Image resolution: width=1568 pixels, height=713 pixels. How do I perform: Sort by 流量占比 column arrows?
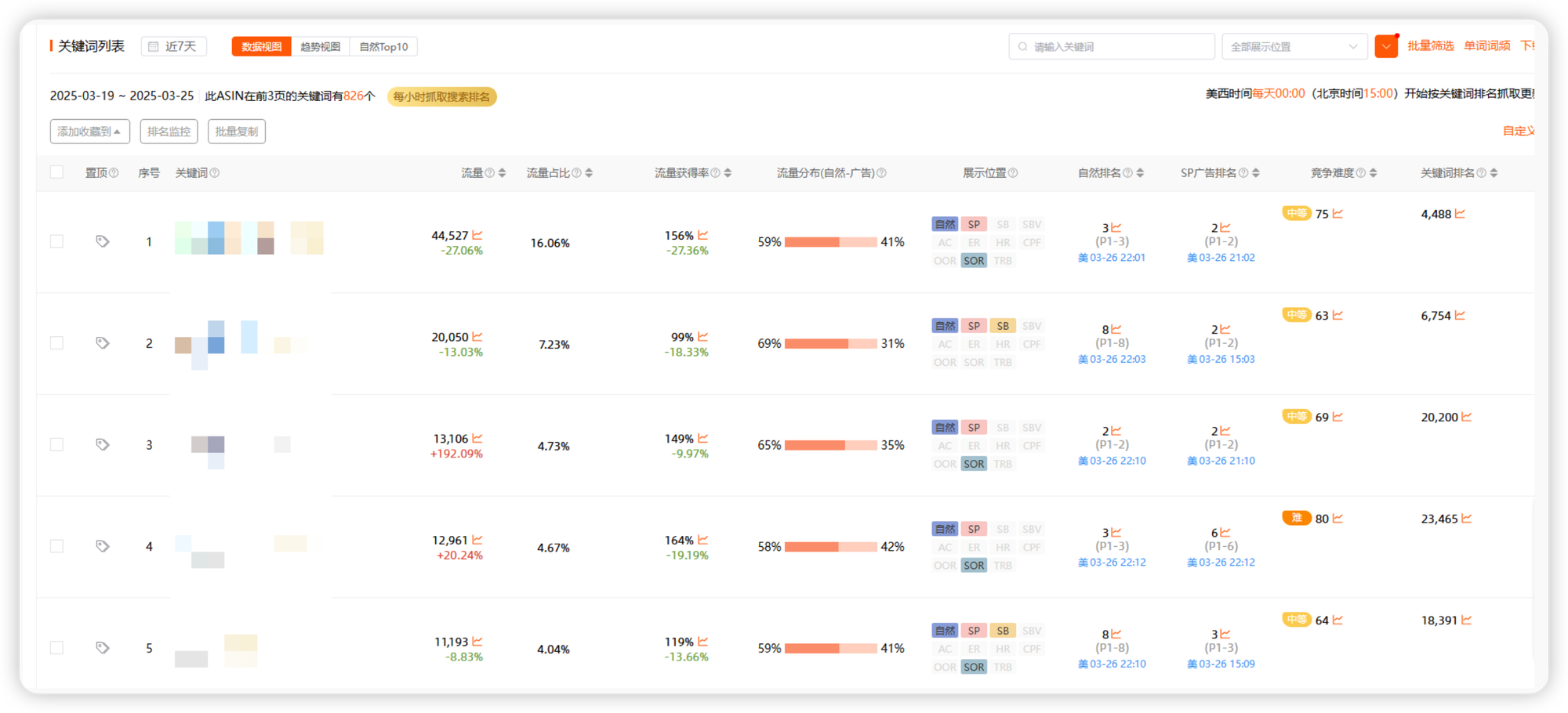tap(589, 172)
